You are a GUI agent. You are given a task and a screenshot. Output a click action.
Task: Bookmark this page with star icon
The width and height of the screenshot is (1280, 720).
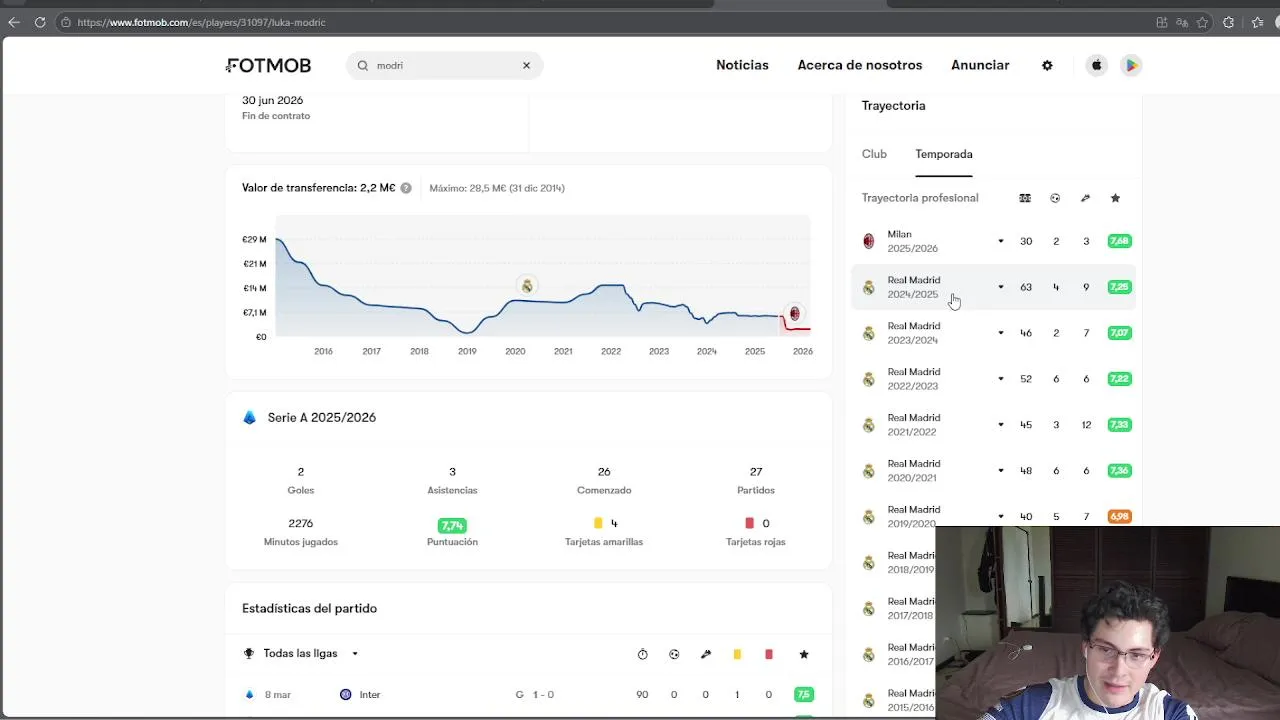1202,22
